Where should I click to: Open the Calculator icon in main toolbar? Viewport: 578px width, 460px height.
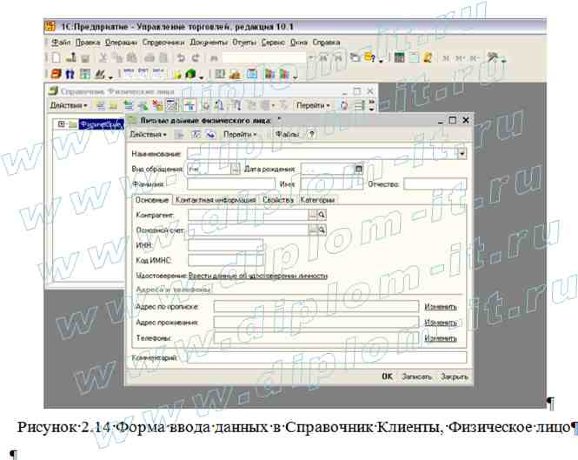click(399, 58)
